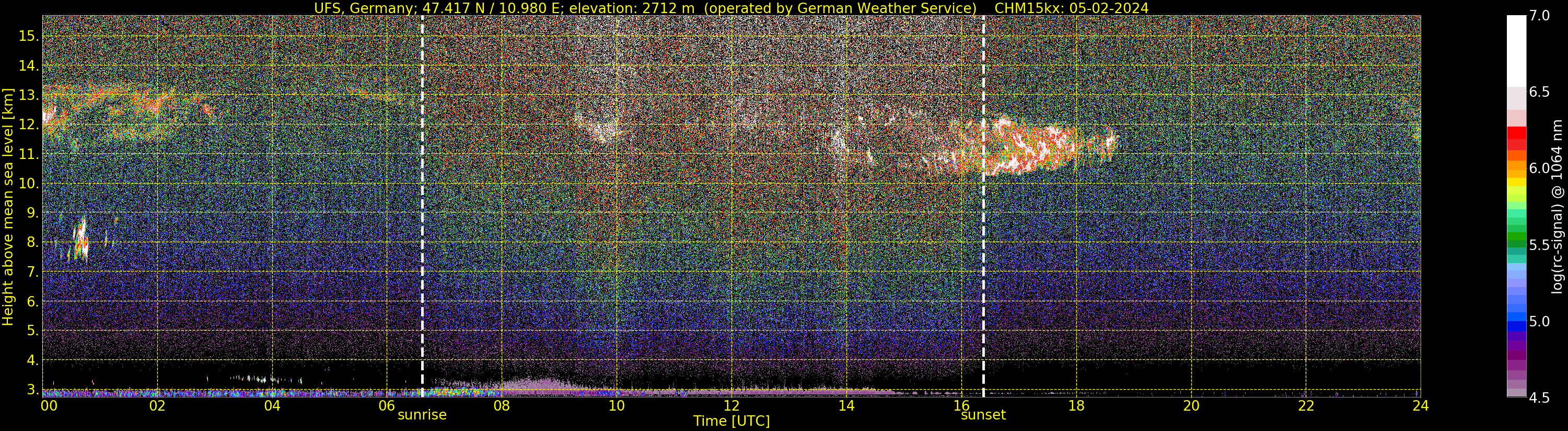Click the time axis tick '02'
Screen dimensions: 1568x431
157,405
